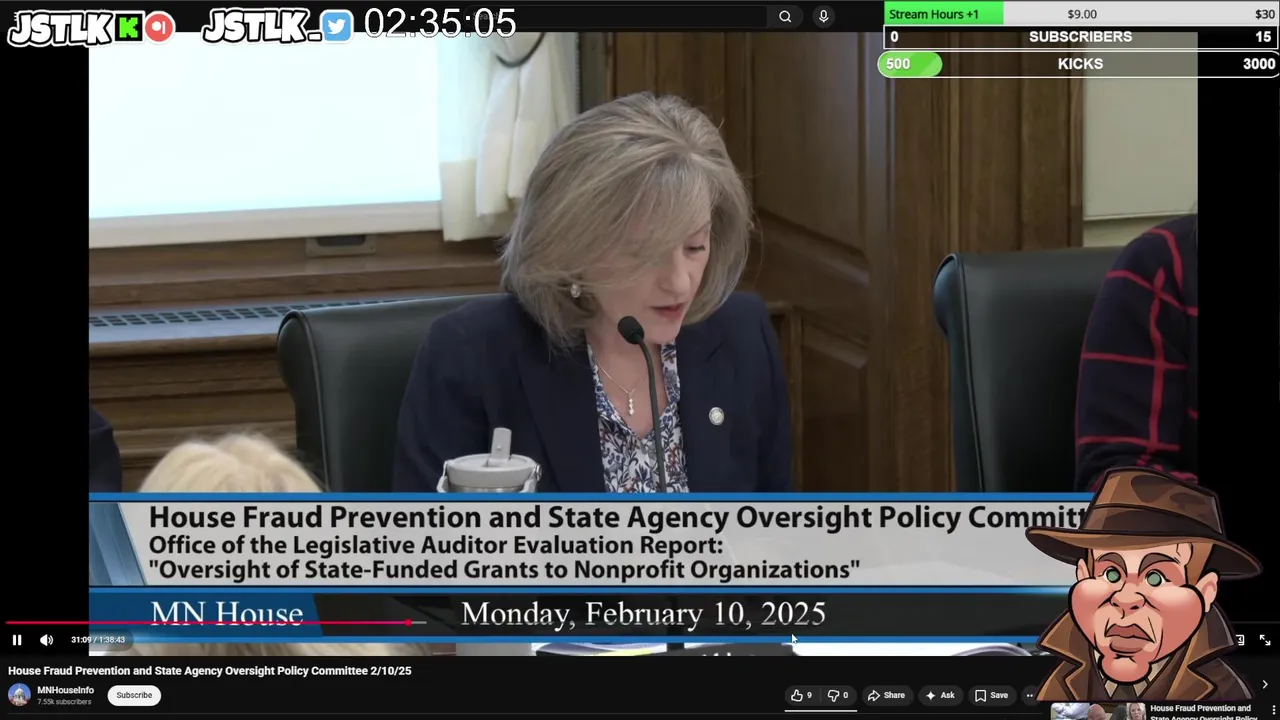
Task: Subscribe to MNHouseInfo channel
Action: pos(134,695)
